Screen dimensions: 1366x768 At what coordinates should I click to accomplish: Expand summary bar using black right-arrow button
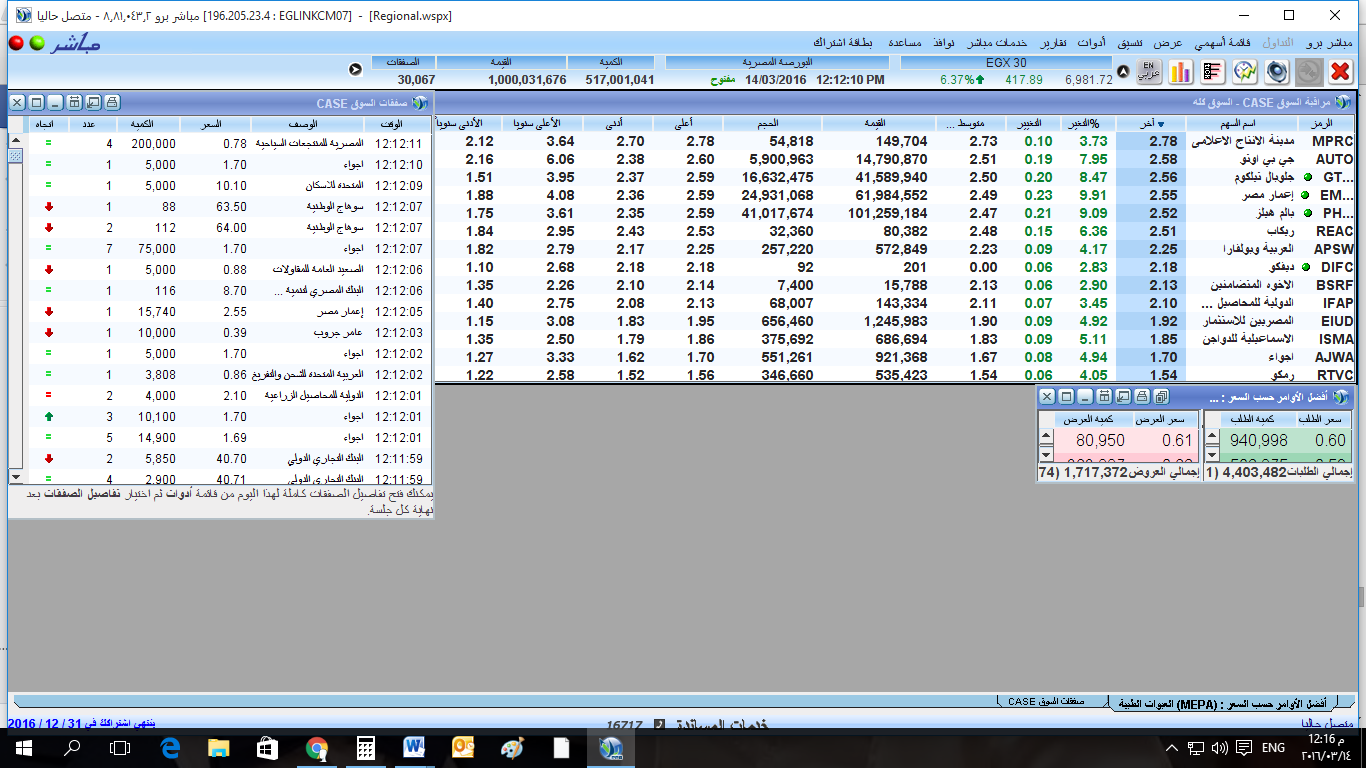click(x=355, y=69)
